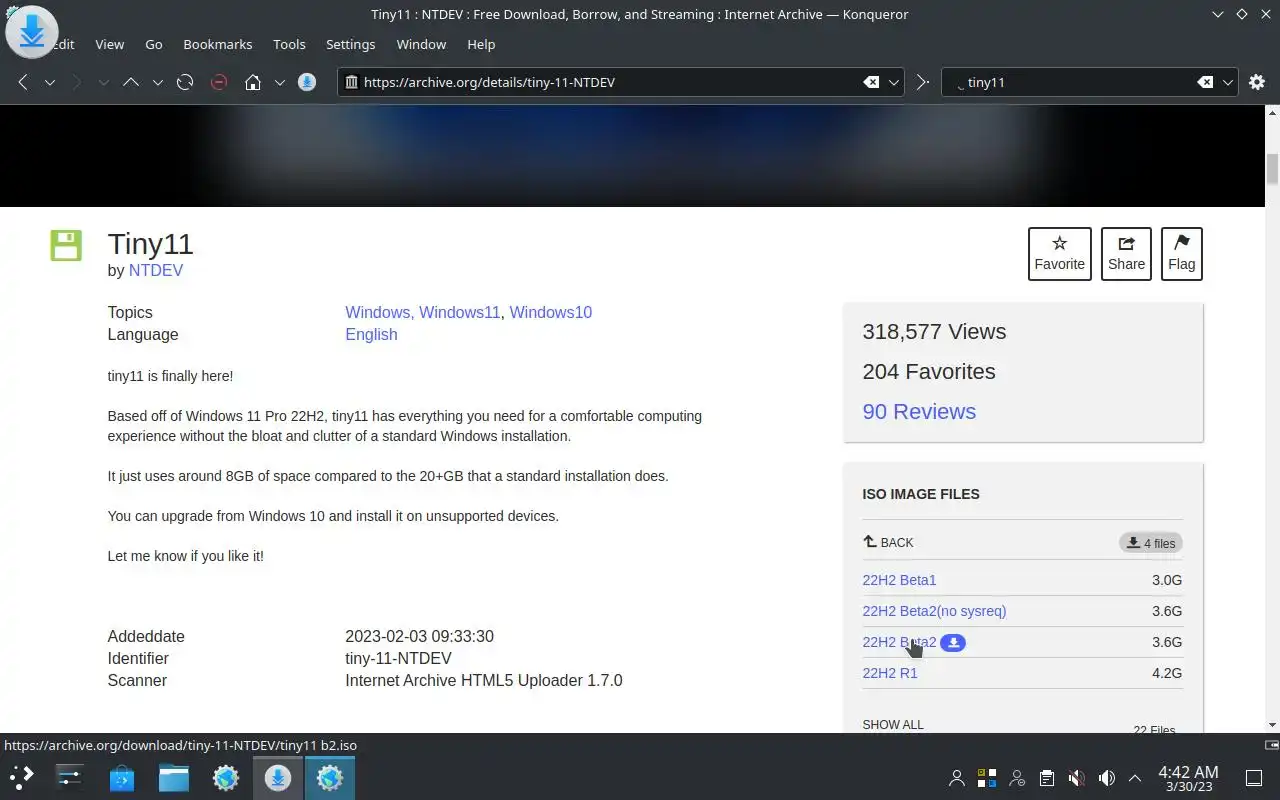This screenshot has width=1280, height=800.
Task: Open the search box dropdown
Action: [x=1228, y=82]
